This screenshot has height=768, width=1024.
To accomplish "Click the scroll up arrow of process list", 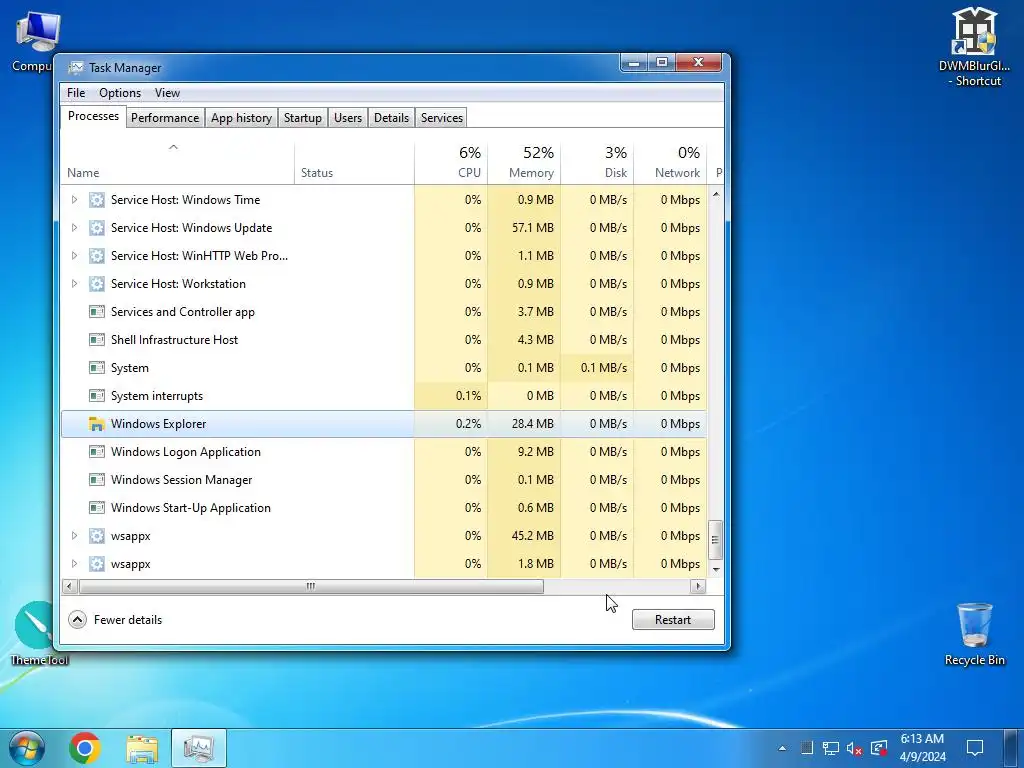I will click(716, 195).
